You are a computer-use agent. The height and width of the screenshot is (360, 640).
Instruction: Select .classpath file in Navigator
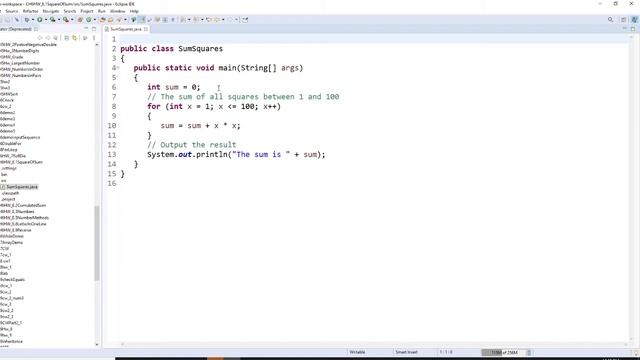click(x=10, y=193)
